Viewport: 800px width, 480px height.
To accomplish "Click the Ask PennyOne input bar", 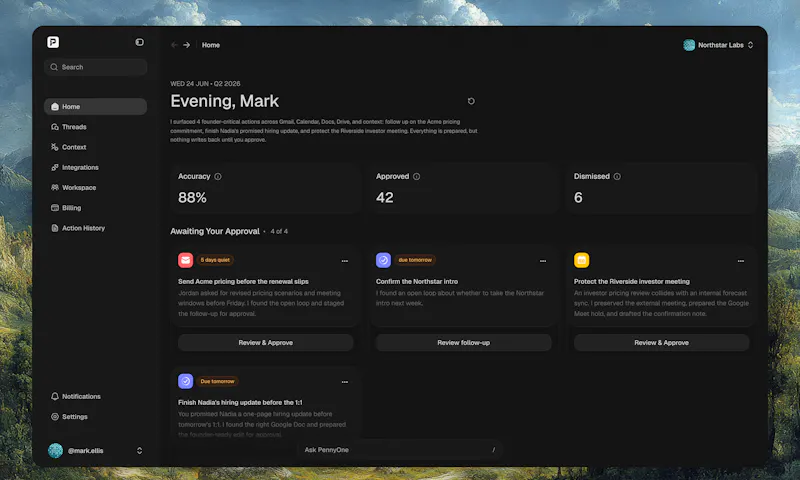I will click(399, 450).
